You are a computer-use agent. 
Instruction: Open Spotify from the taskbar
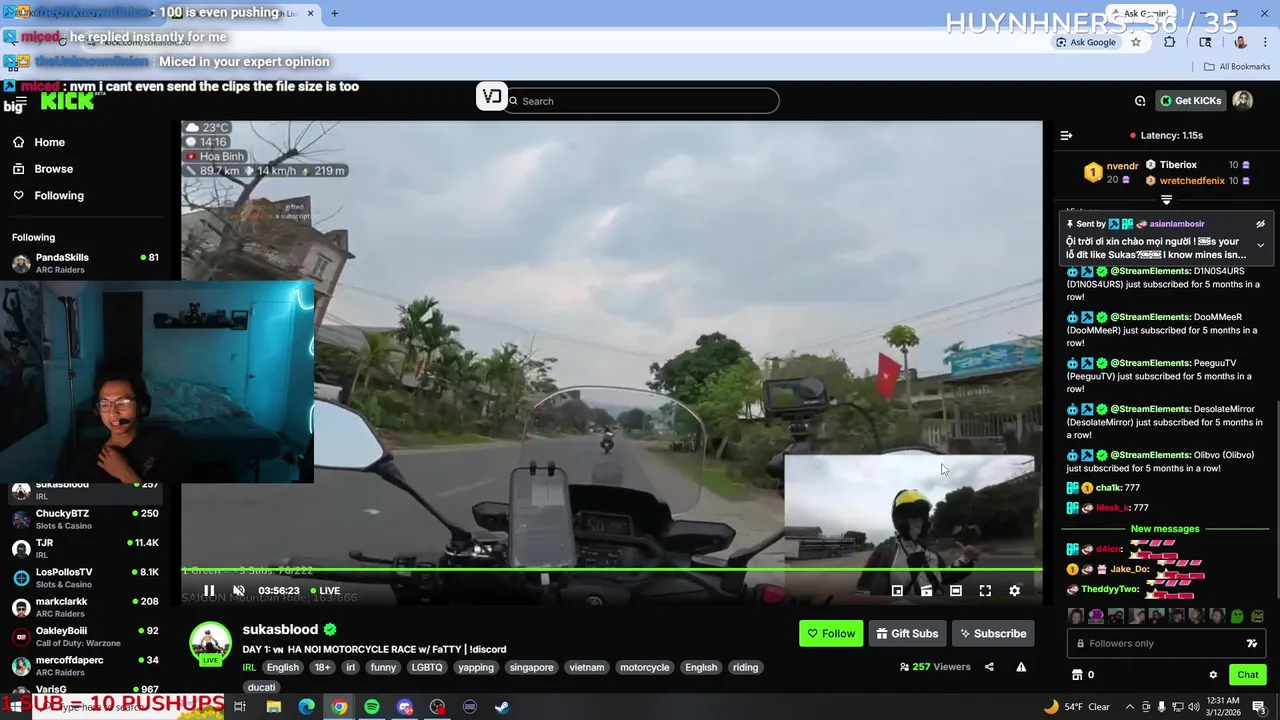372,707
